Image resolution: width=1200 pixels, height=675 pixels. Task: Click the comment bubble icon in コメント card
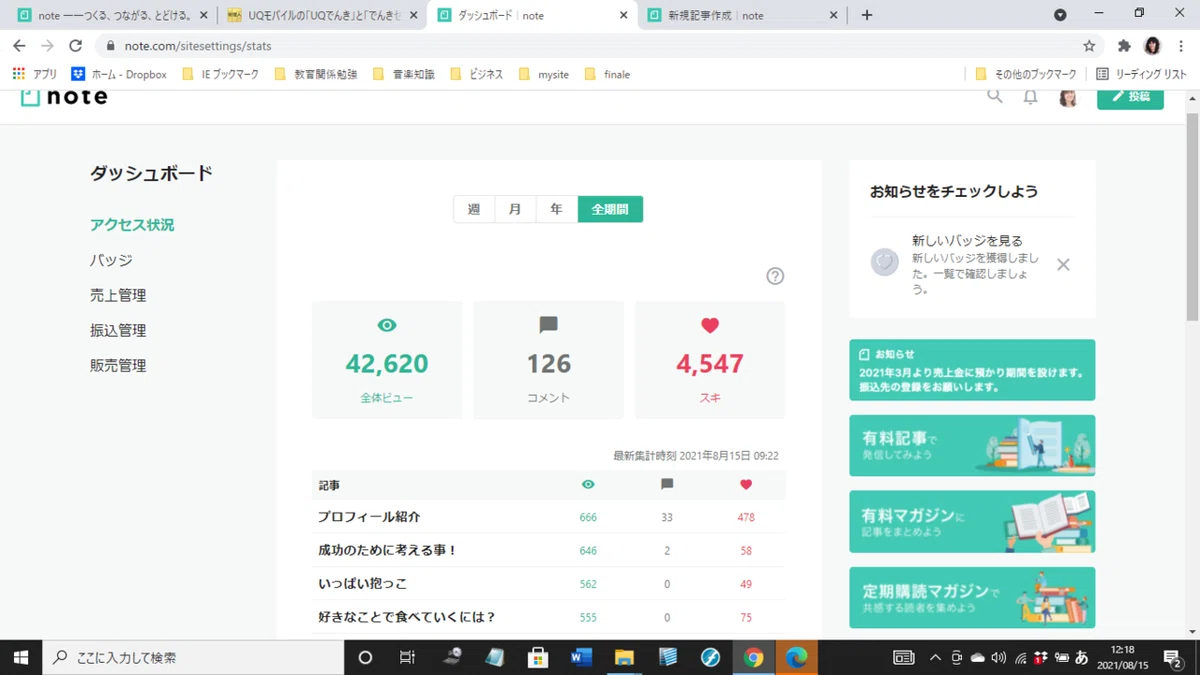pos(548,325)
